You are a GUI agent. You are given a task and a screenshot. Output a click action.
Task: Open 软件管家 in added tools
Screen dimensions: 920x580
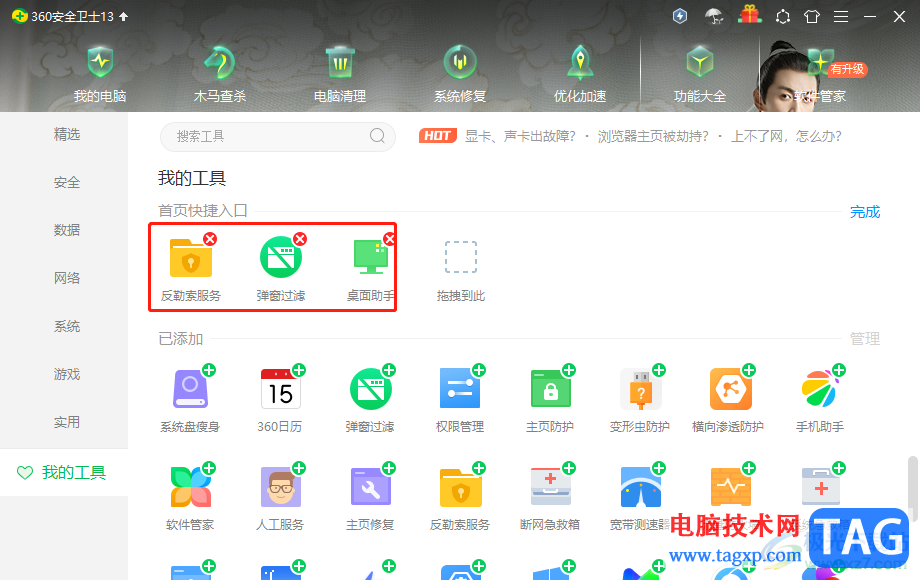[190, 487]
